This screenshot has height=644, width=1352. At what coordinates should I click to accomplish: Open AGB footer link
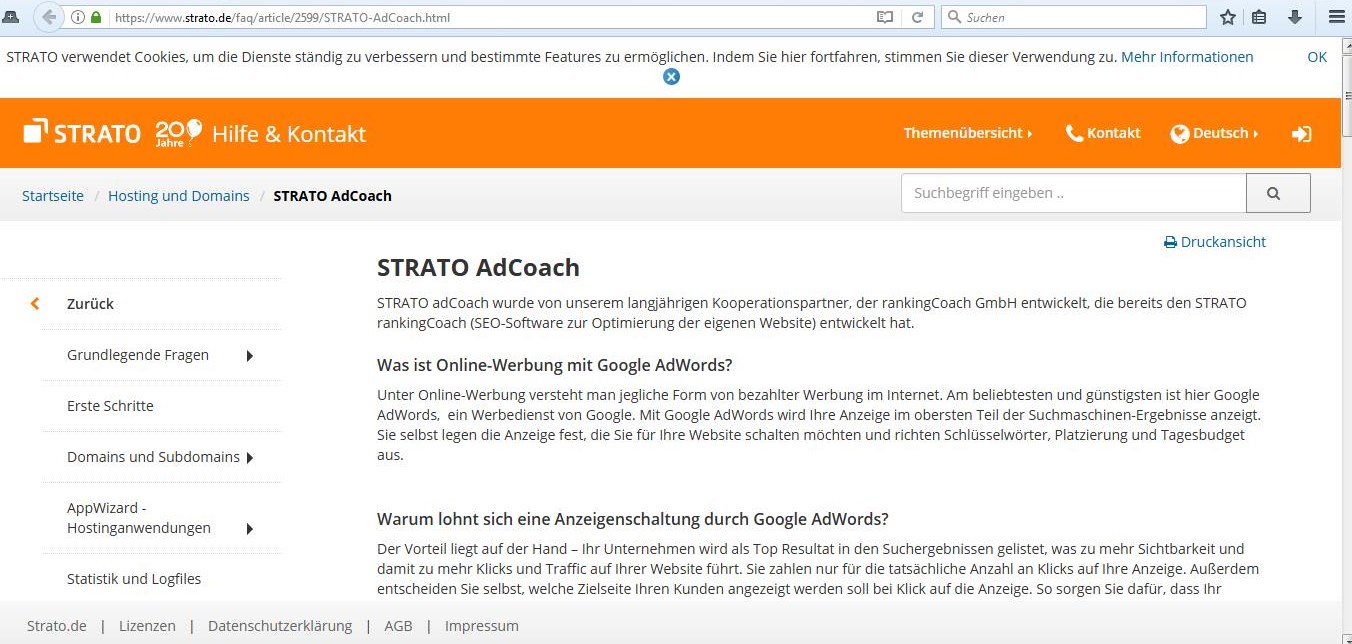[x=398, y=626]
